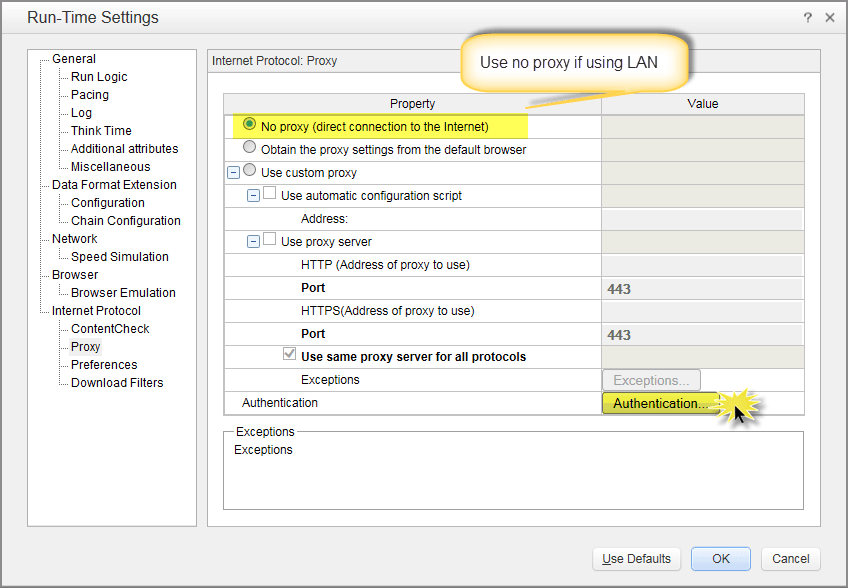Image resolution: width=848 pixels, height=588 pixels.
Task: Go to Browser Emulation settings
Action: click(x=123, y=293)
